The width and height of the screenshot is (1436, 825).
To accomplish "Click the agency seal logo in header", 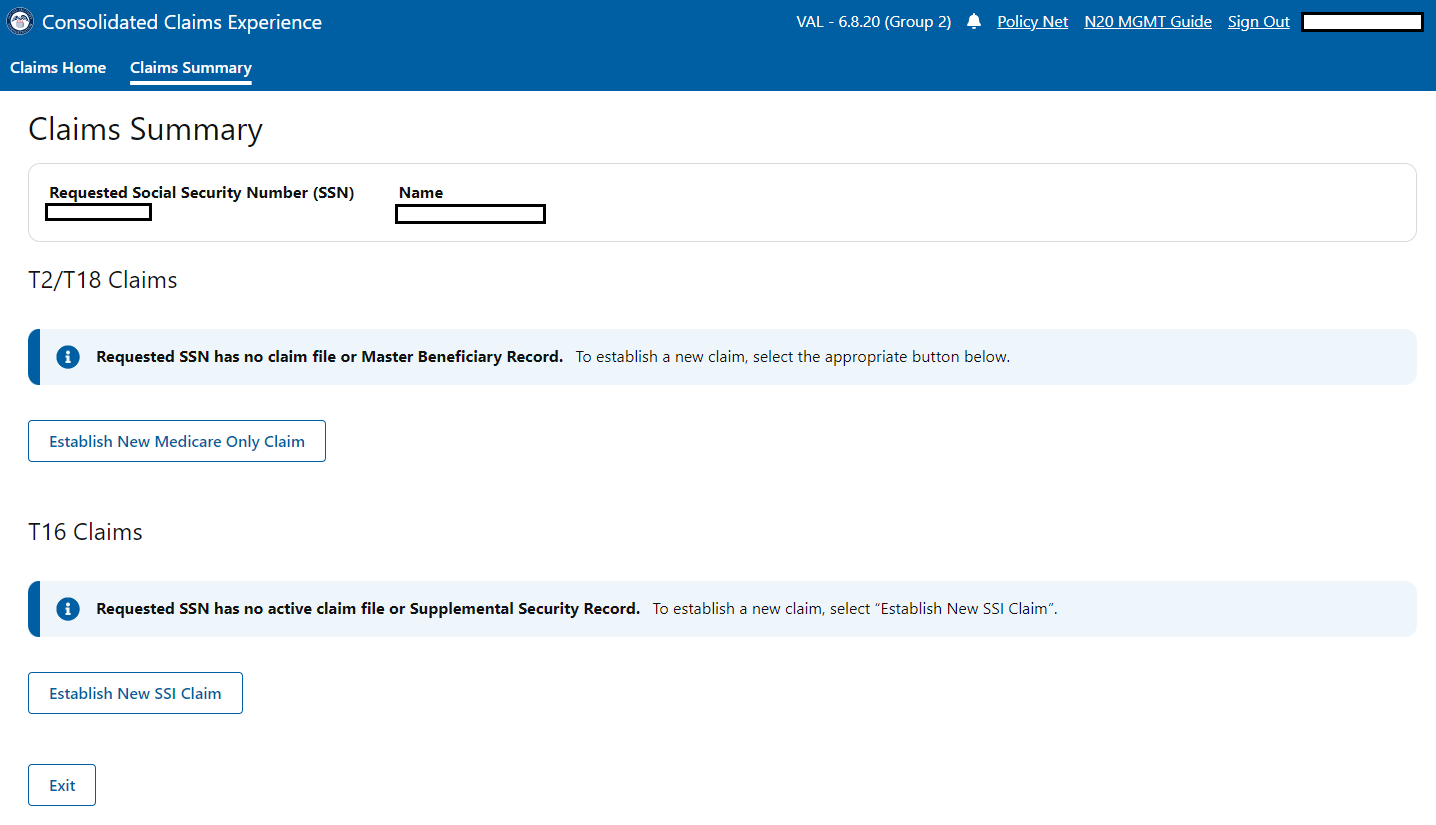I will point(20,22).
